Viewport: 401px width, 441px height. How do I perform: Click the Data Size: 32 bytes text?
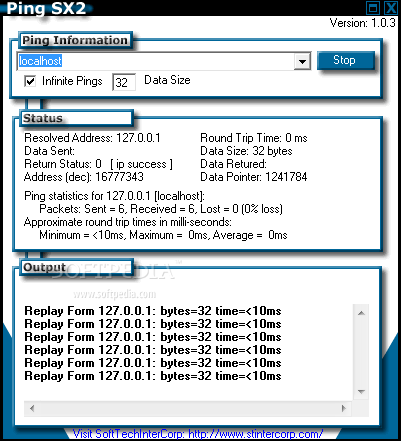(246, 151)
